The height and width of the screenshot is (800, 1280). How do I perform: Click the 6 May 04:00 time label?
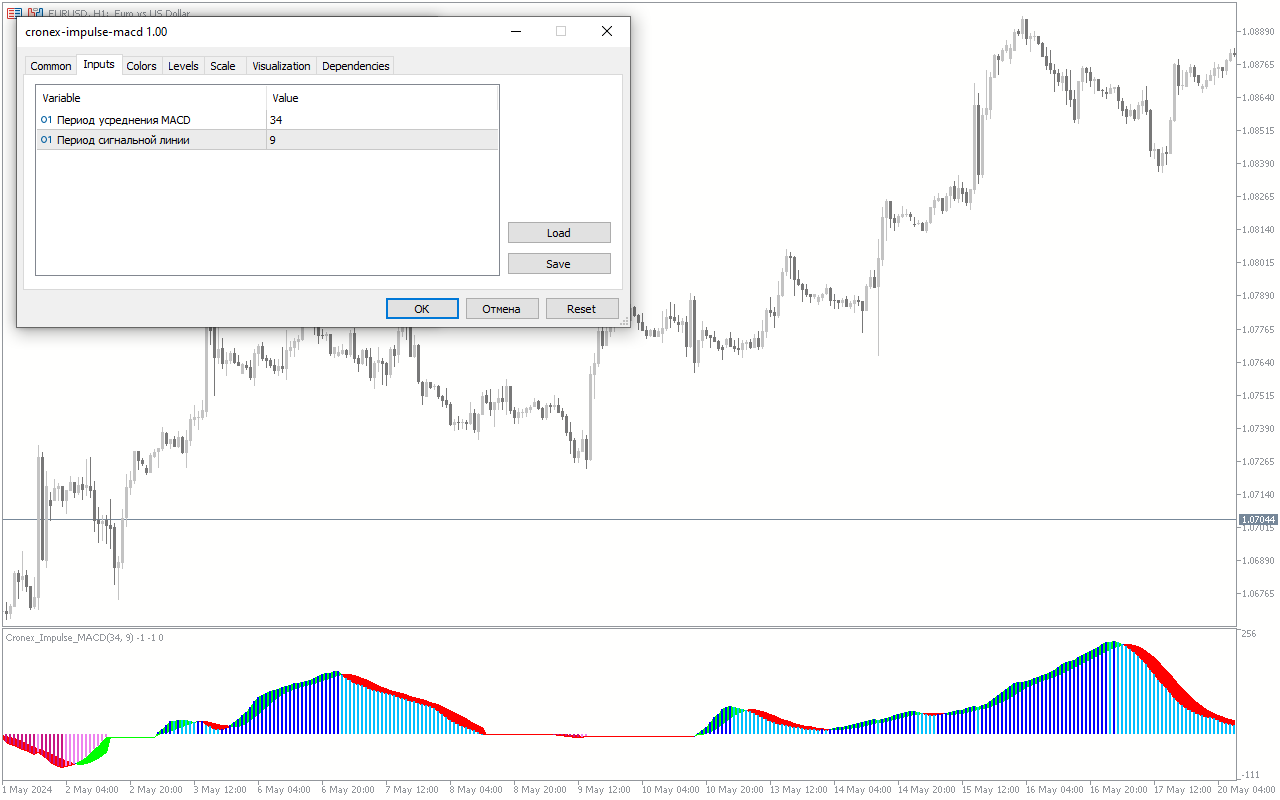coord(285,790)
